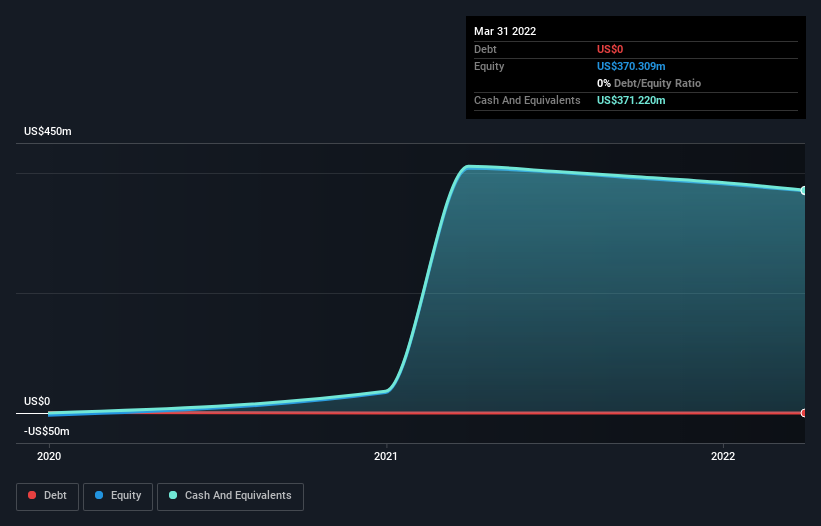This screenshot has height=526, width=821.
Task: Click the 2020 x-axis label
Action: click(49, 456)
